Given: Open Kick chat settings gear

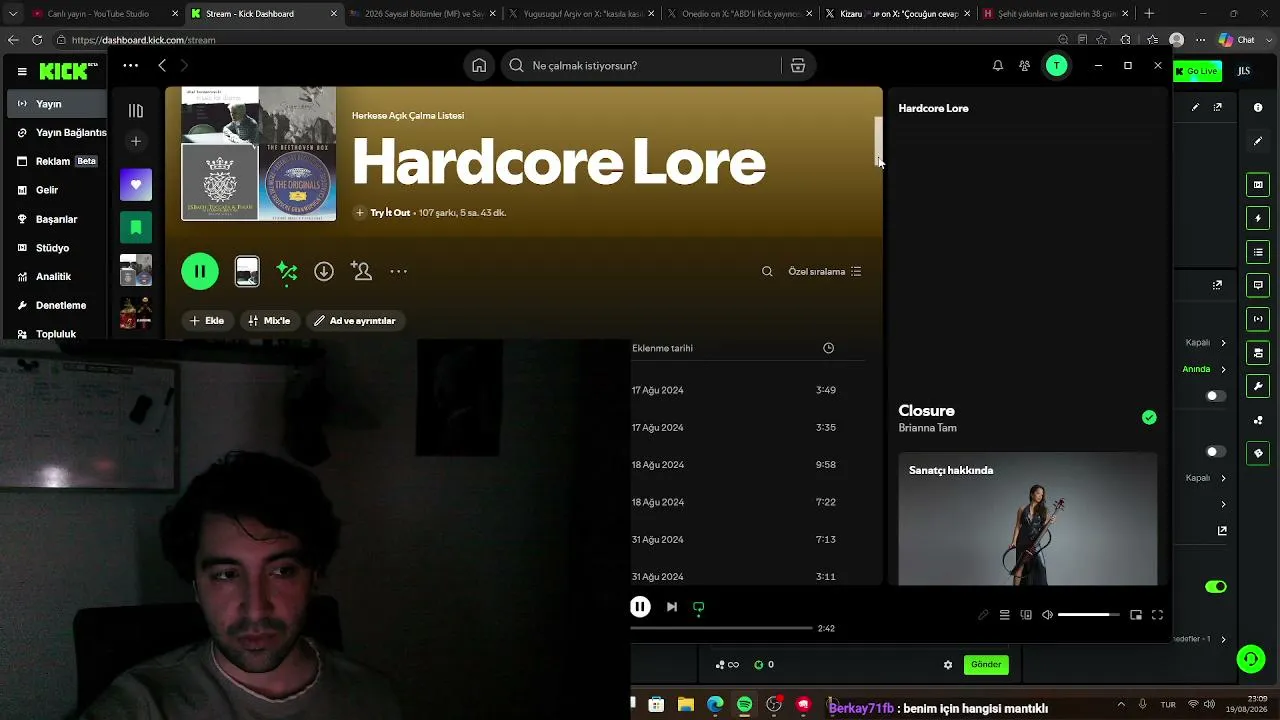Looking at the screenshot, I should pos(948,665).
